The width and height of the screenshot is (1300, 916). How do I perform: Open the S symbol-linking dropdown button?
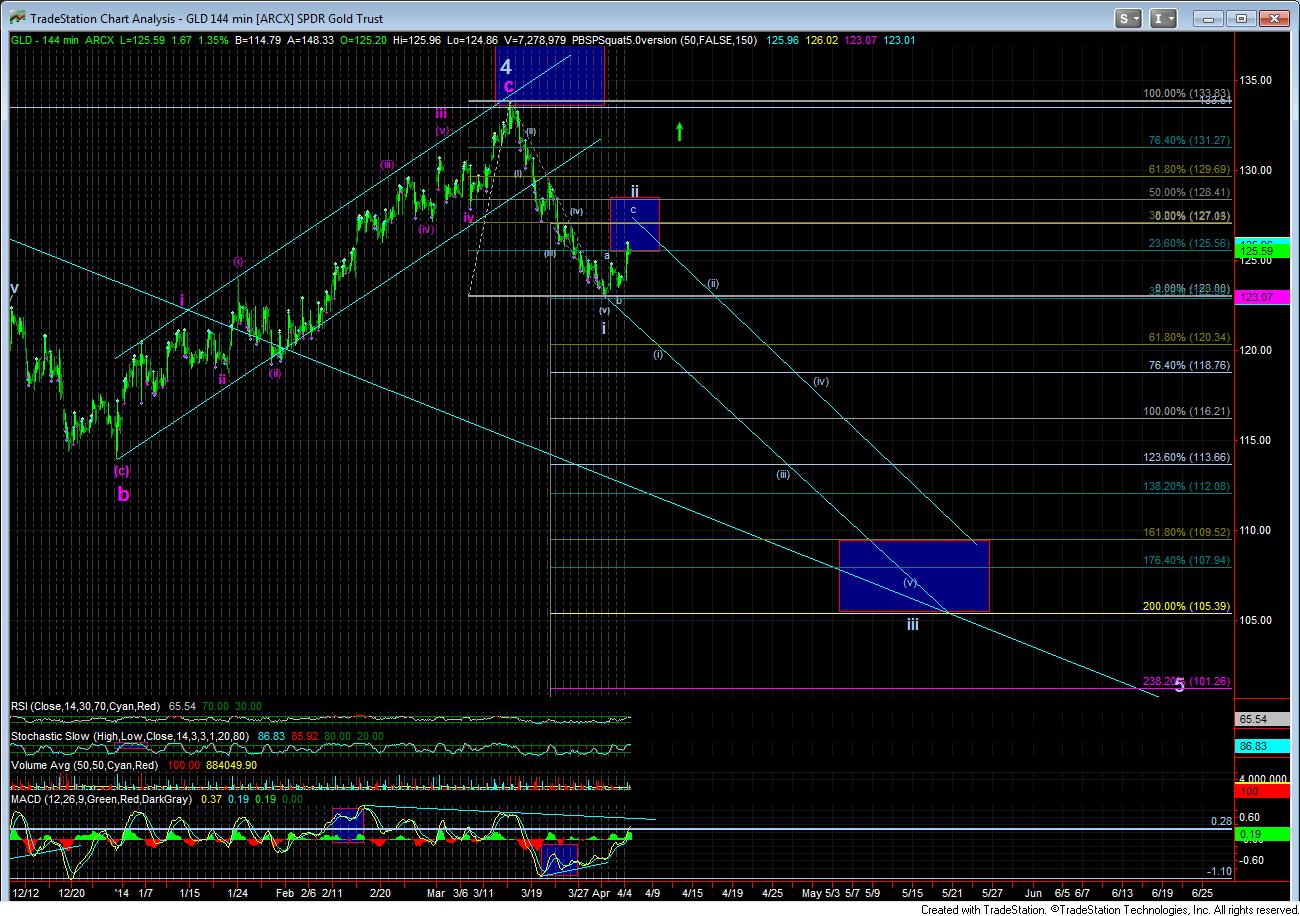[x=1129, y=18]
